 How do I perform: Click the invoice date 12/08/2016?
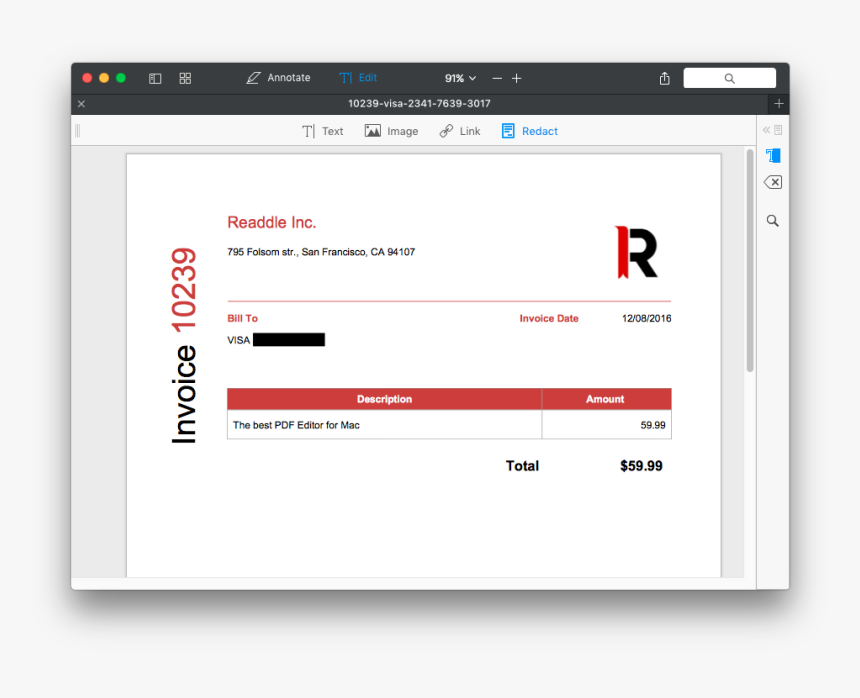[647, 319]
